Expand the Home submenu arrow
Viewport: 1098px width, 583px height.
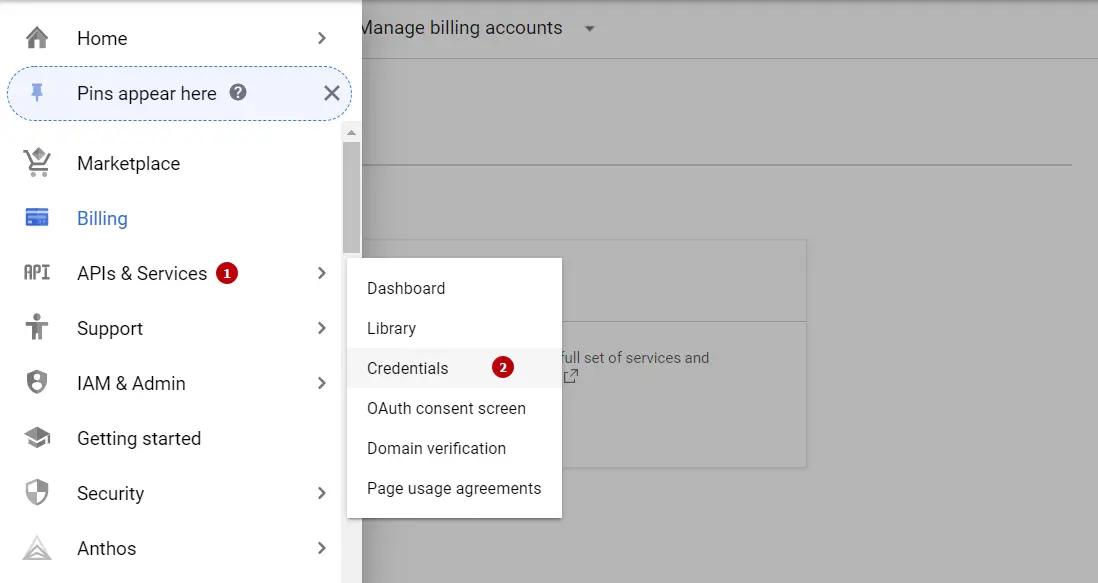[321, 38]
